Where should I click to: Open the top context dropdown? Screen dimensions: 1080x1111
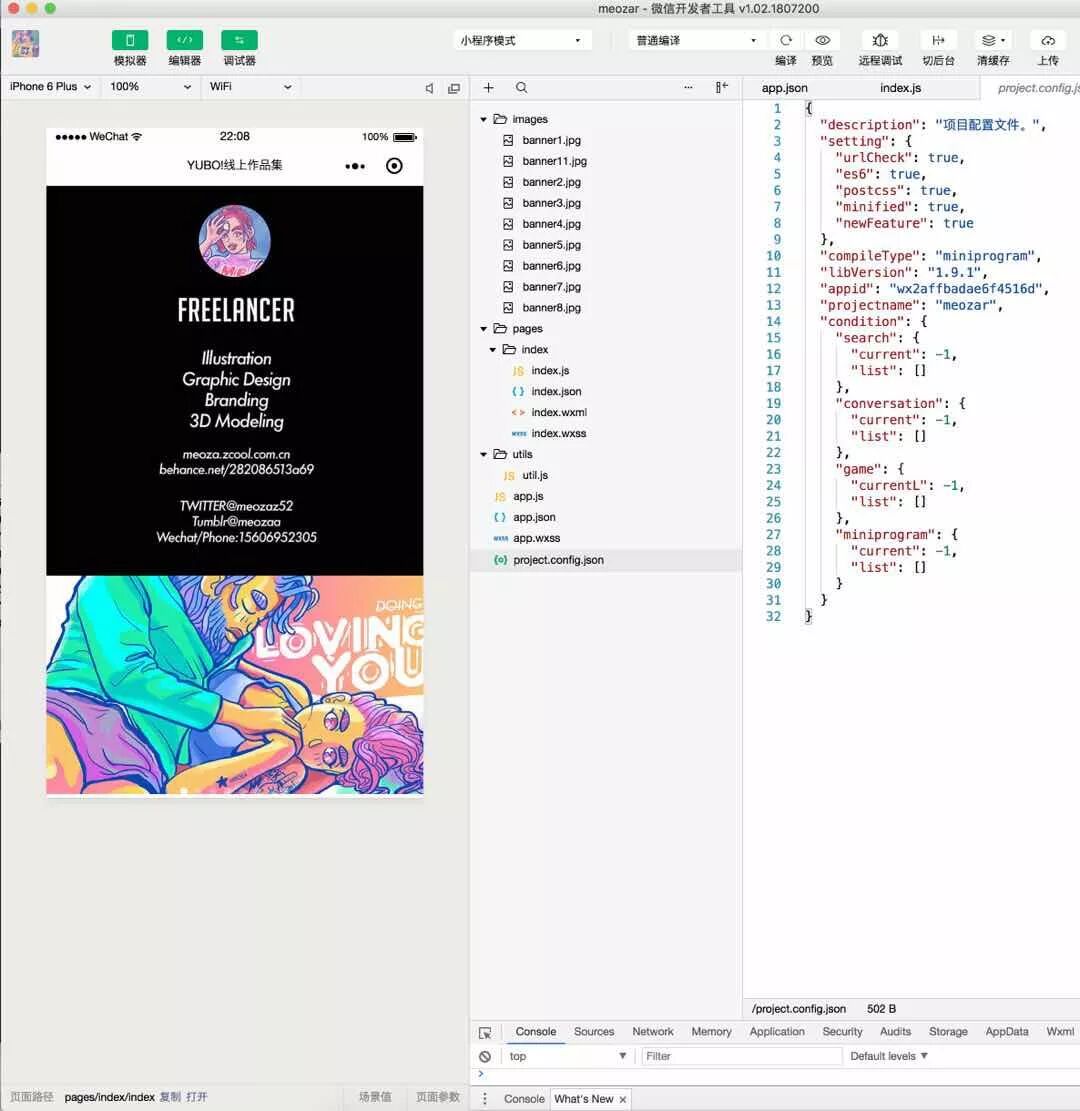[568, 1056]
